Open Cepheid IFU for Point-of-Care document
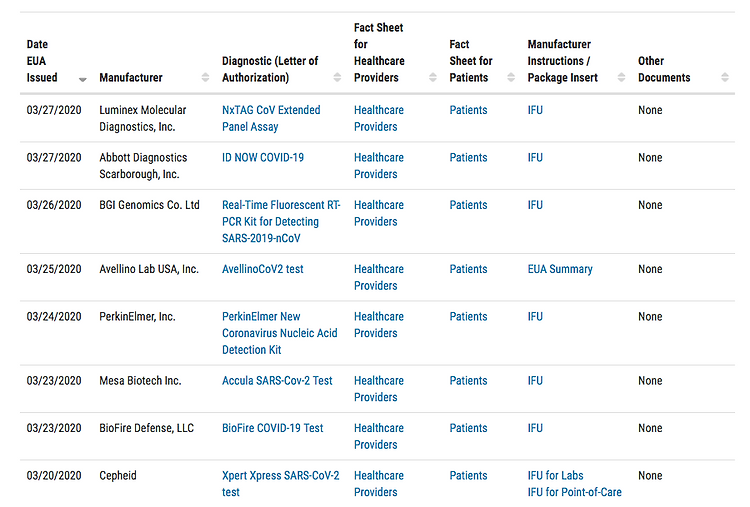The width and height of the screenshot is (750, 507). point(574,492)
